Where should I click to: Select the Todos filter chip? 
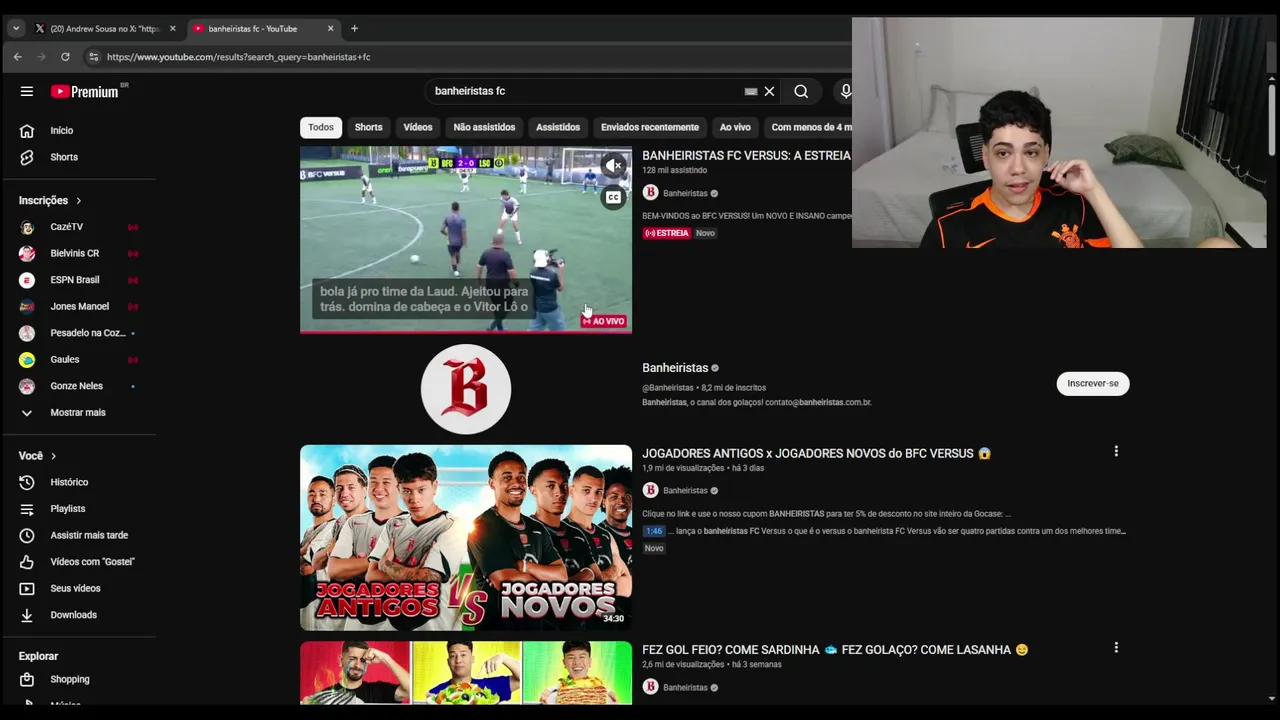tap(321, 127)
